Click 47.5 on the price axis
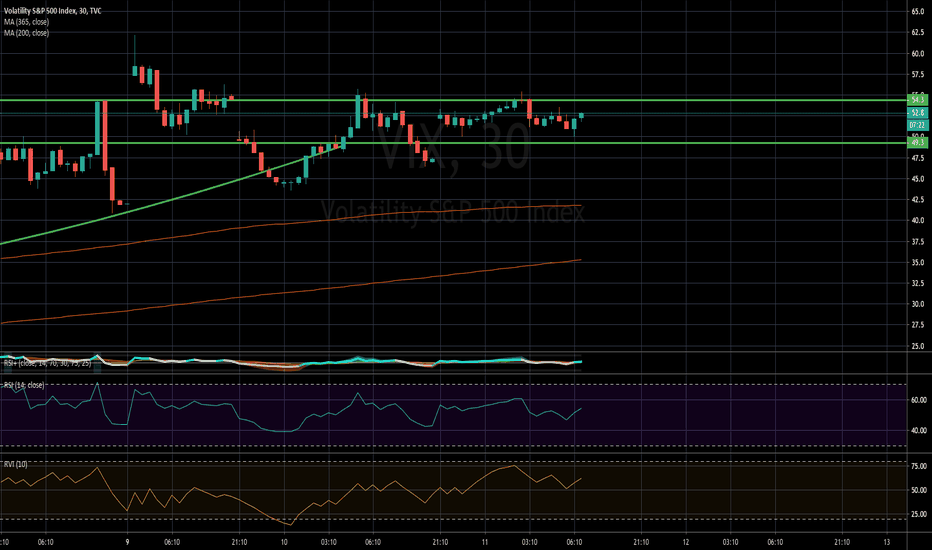This screenshot has width=932, height=550. click(918, 158)
